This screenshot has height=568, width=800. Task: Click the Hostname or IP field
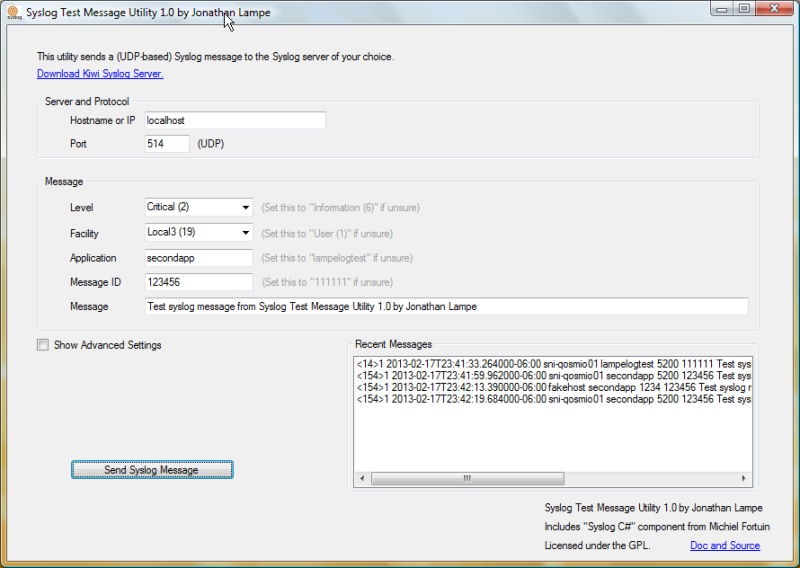coord(235,120)
